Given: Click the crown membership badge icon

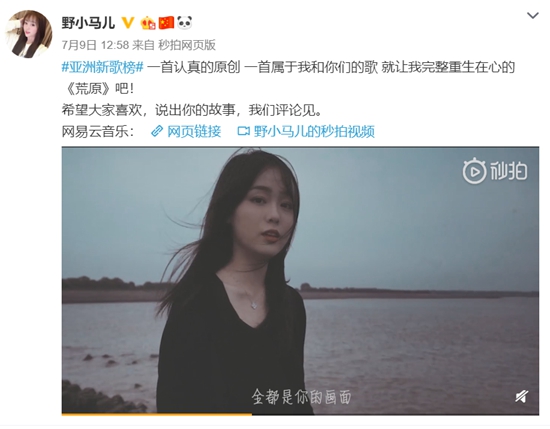Looking at the screenshot, I should (x=148, y=23).
